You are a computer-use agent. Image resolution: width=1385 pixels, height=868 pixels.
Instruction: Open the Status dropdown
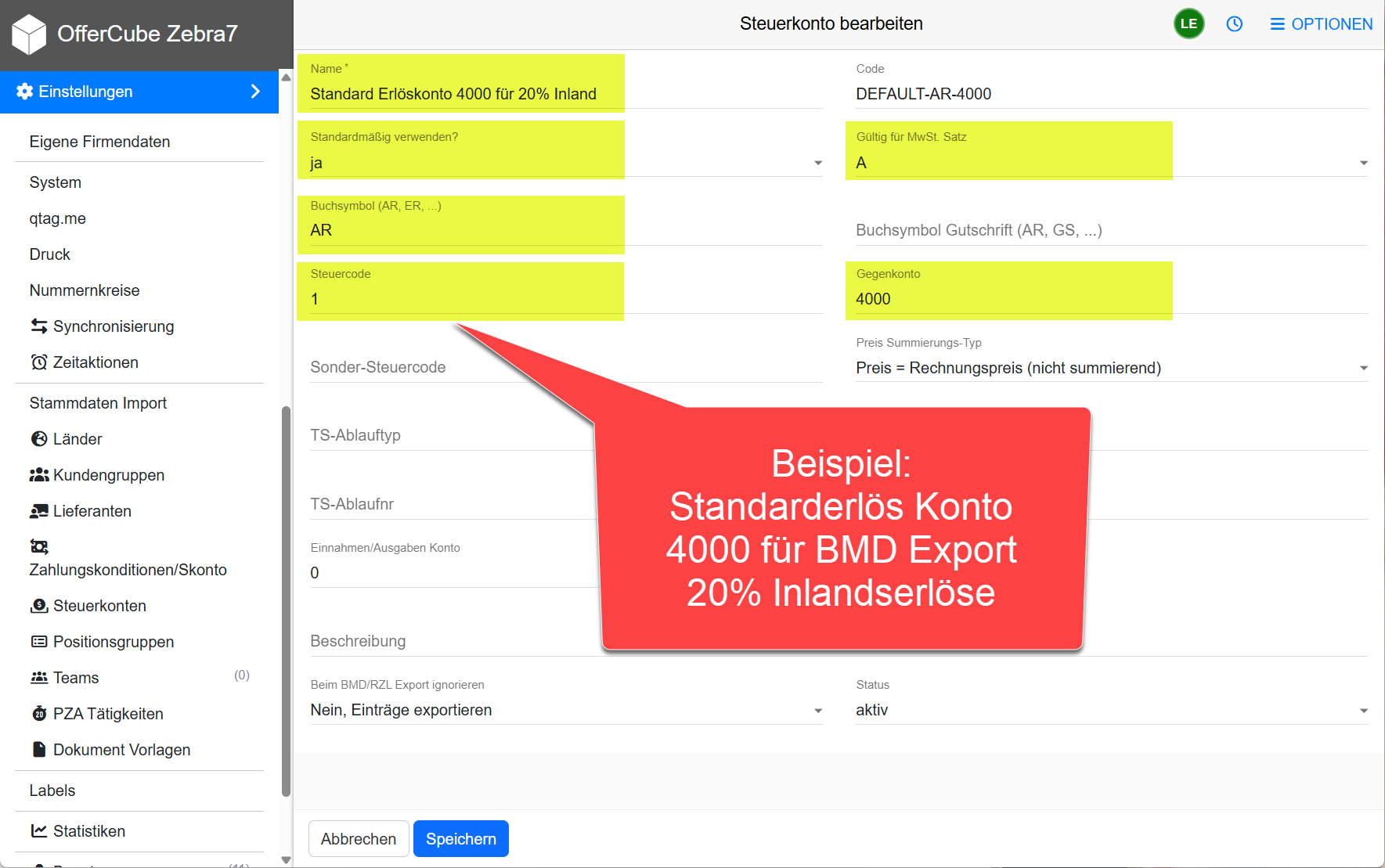(1112, 710)
